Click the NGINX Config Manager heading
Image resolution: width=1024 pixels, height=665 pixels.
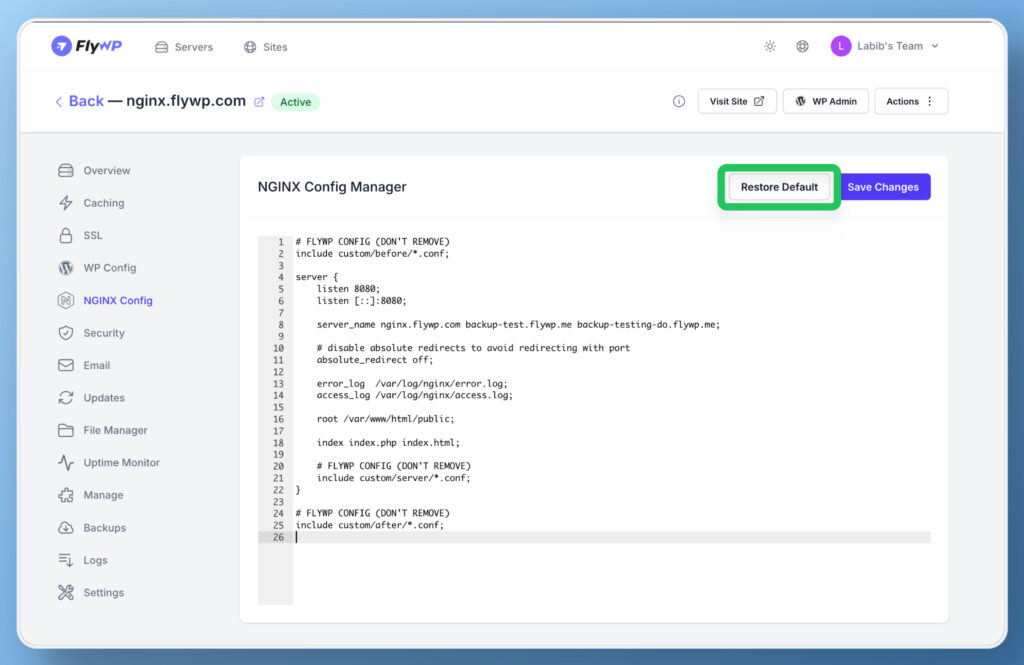(332, 187)
